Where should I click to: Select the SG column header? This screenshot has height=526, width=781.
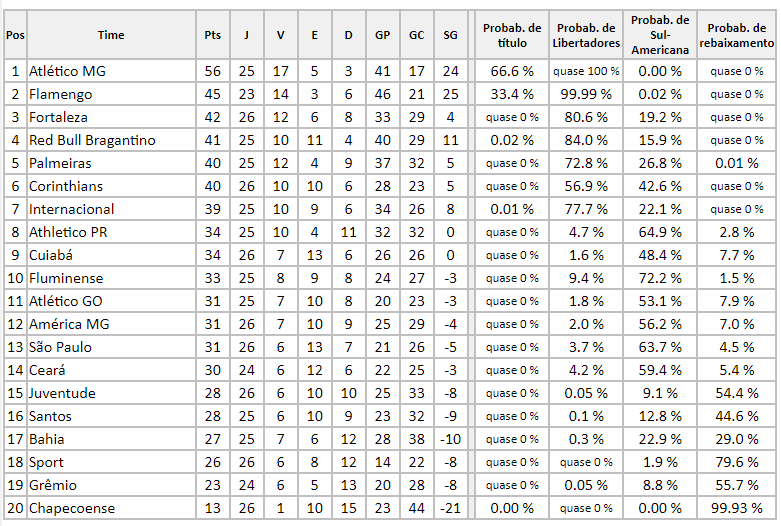450,35
